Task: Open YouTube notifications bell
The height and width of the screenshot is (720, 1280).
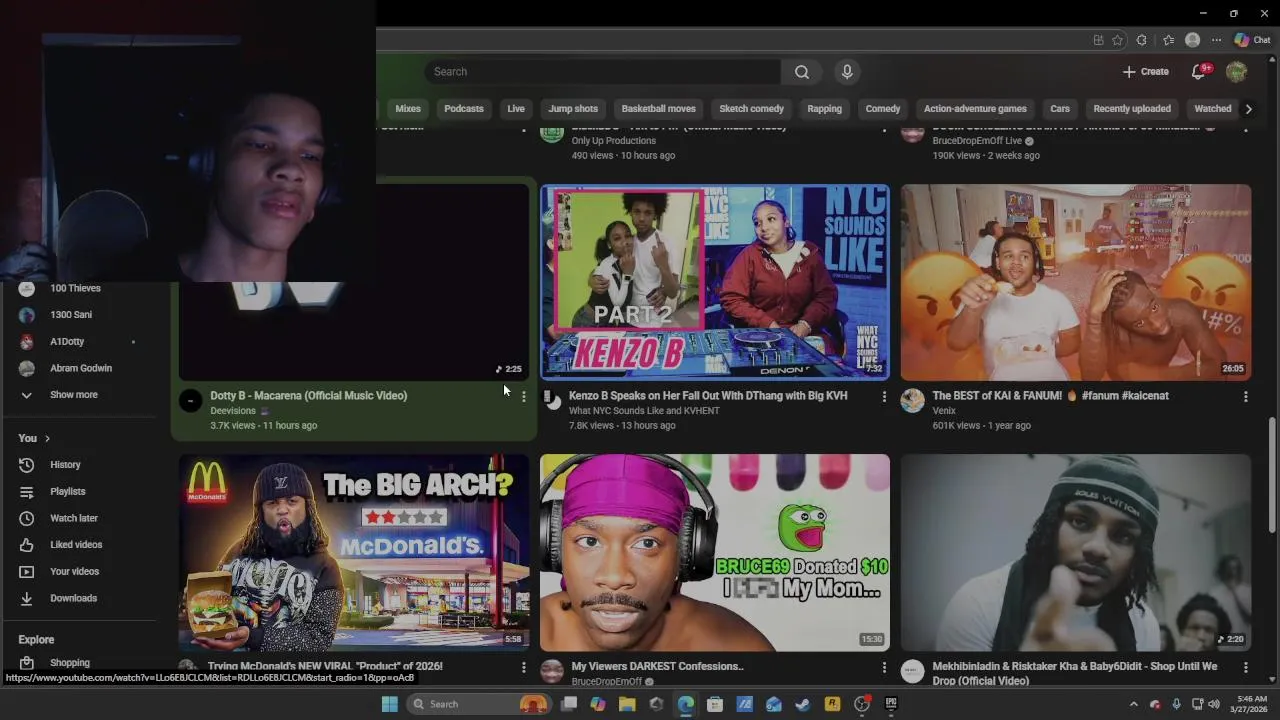Action: [1198, 72]
